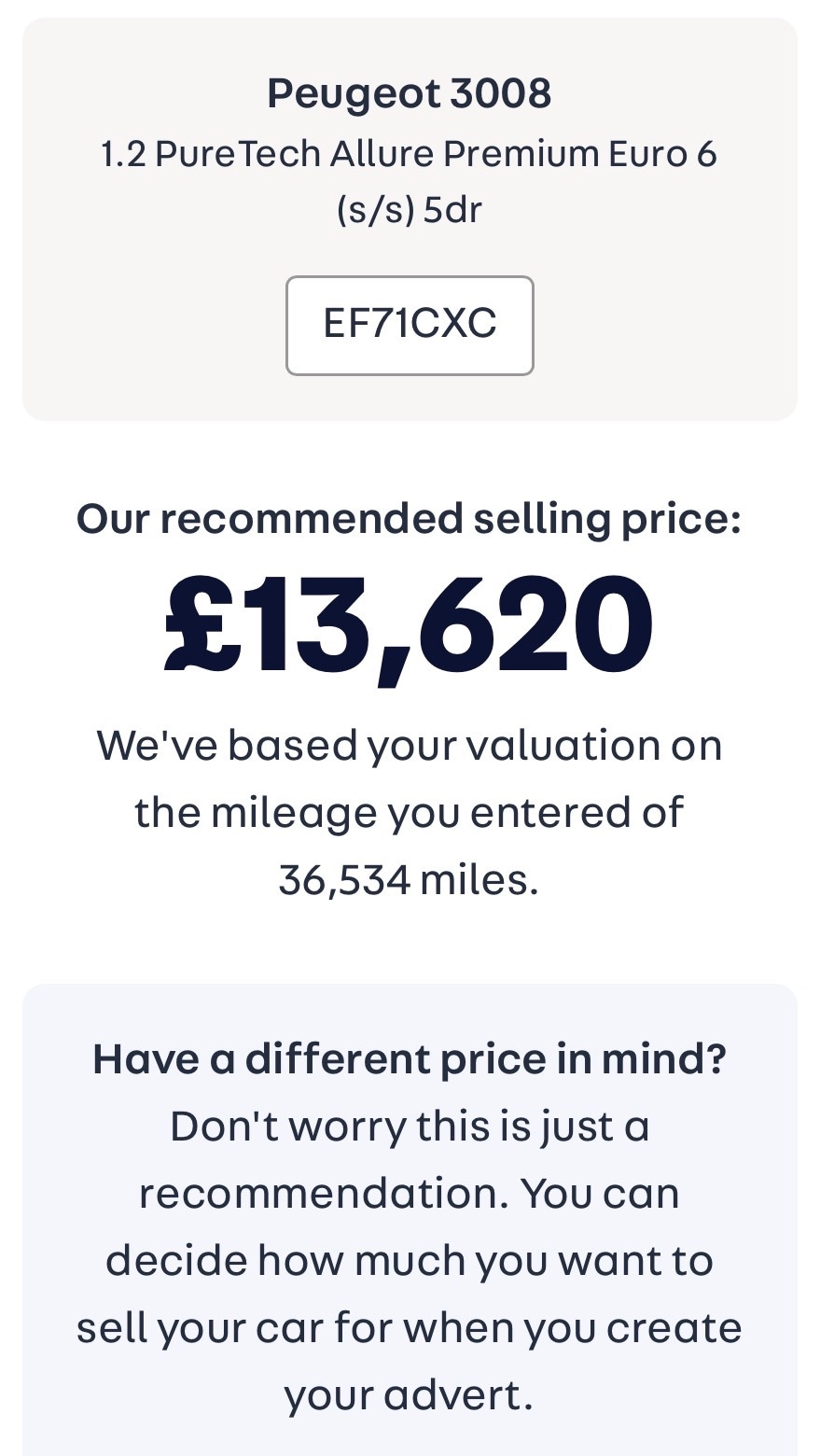Select the Peugeot 3008 title

click(410, 94)
